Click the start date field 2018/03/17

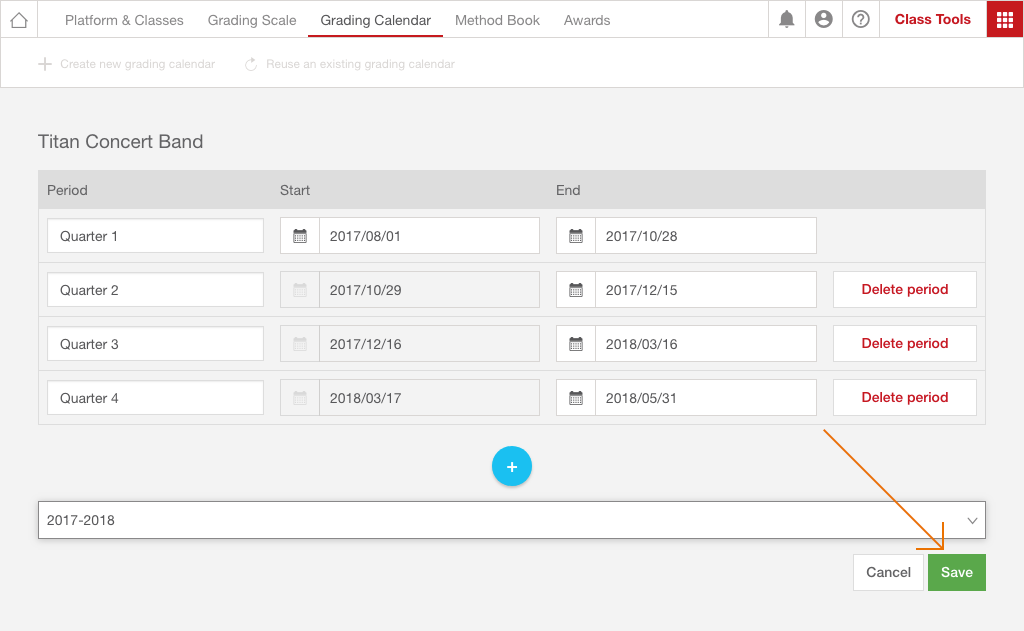pos(429,398)
